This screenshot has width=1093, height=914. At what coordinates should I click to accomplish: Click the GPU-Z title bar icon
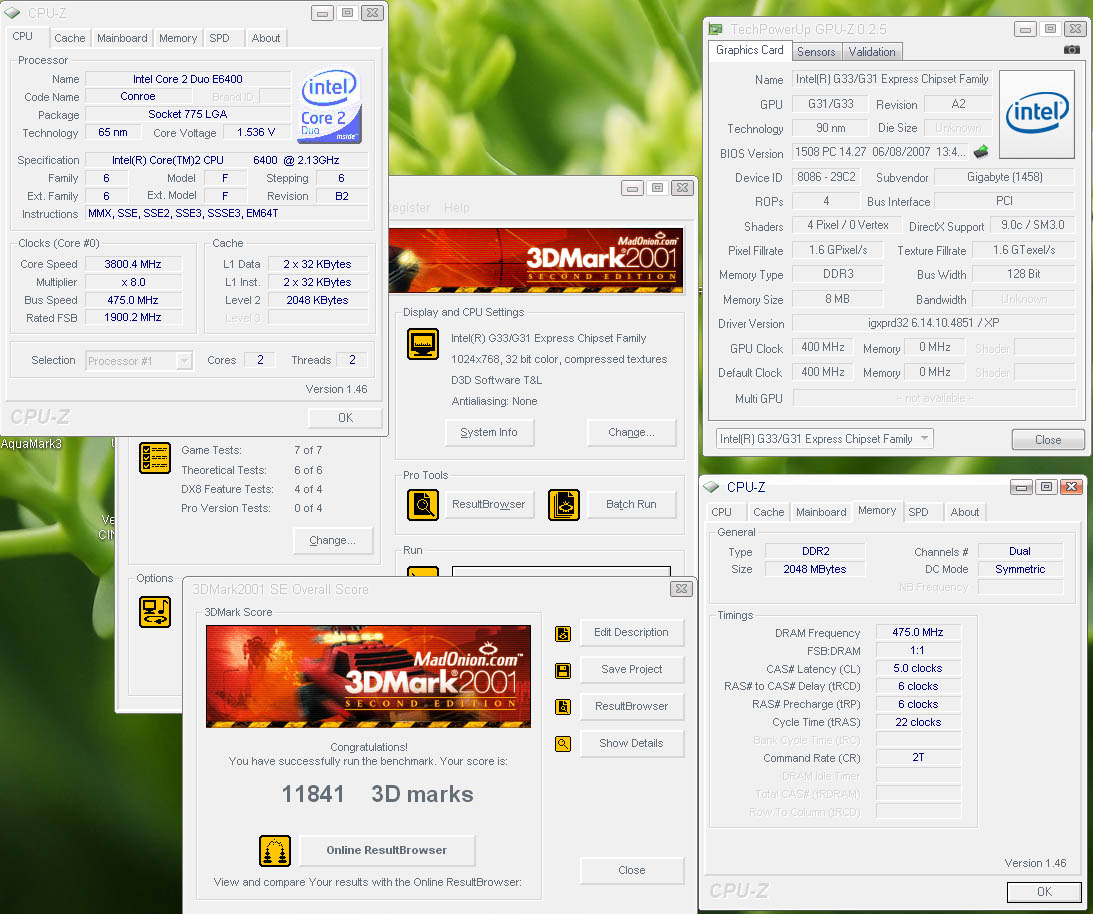pyautogui.click(x=715, y=29)
